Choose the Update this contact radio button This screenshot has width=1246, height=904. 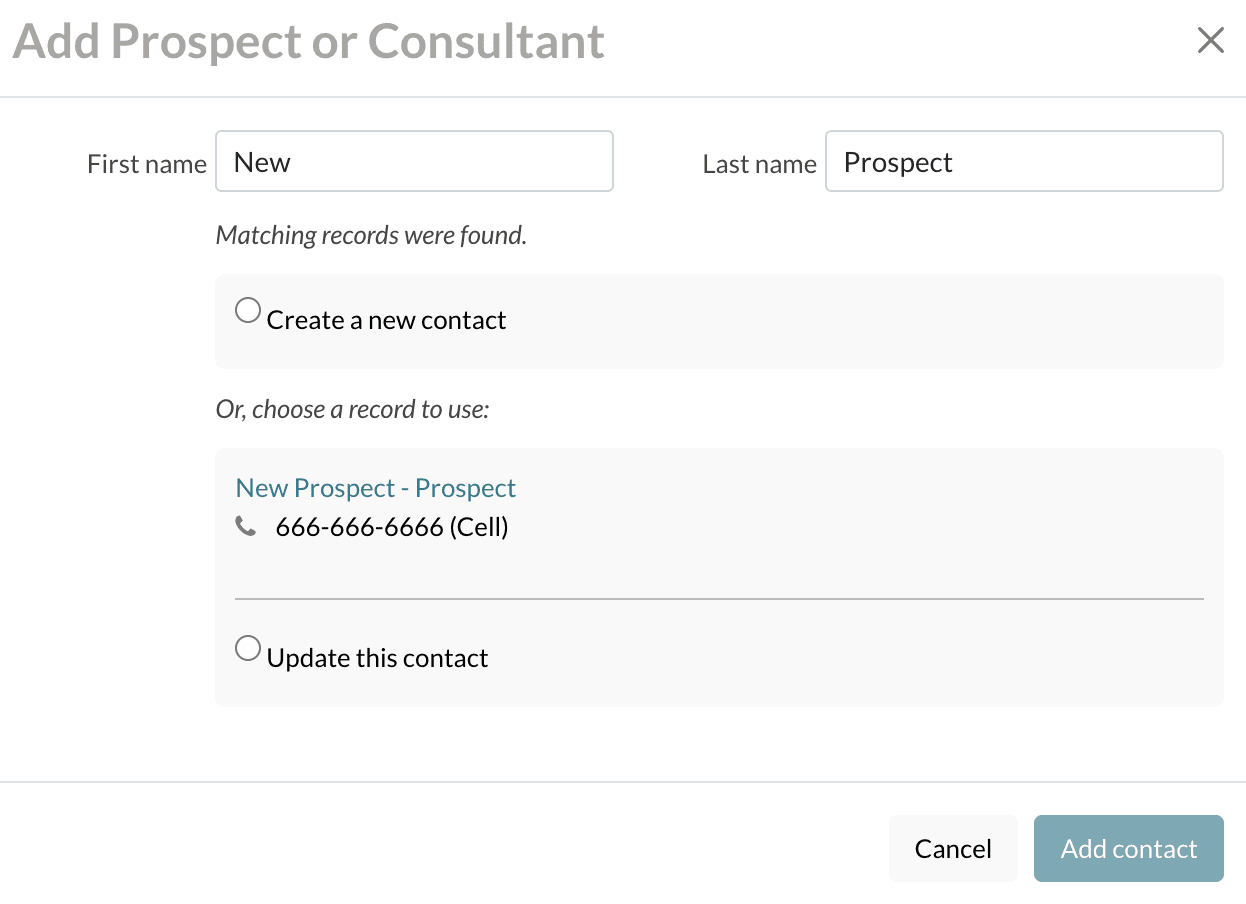click(247, 649)
